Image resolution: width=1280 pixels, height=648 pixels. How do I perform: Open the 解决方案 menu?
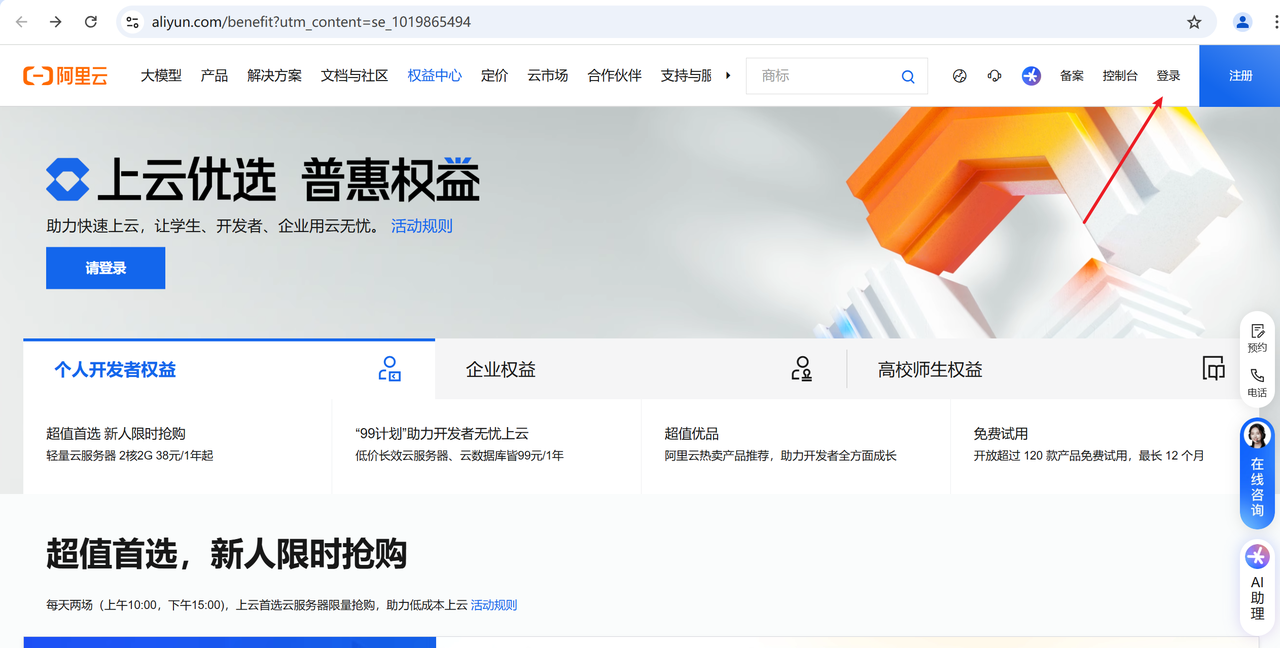pos(274,76)
